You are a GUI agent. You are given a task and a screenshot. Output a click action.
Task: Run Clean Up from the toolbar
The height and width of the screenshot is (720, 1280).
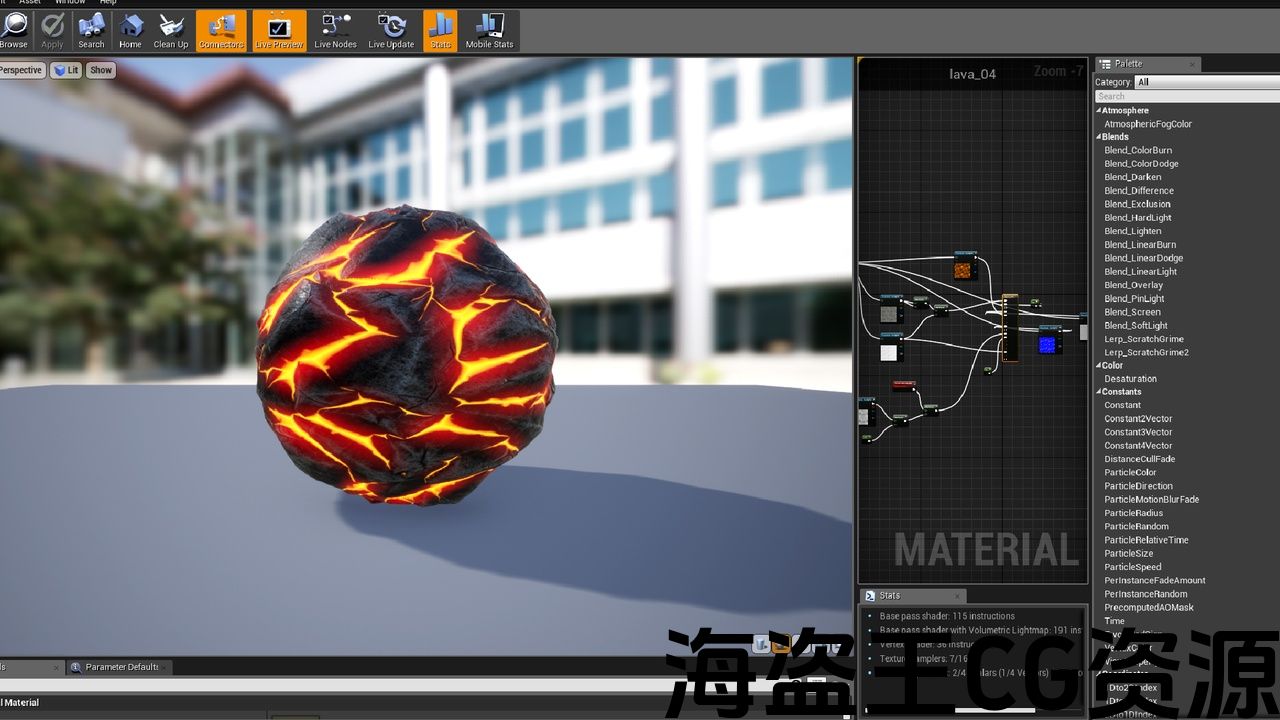pos(170,31)
